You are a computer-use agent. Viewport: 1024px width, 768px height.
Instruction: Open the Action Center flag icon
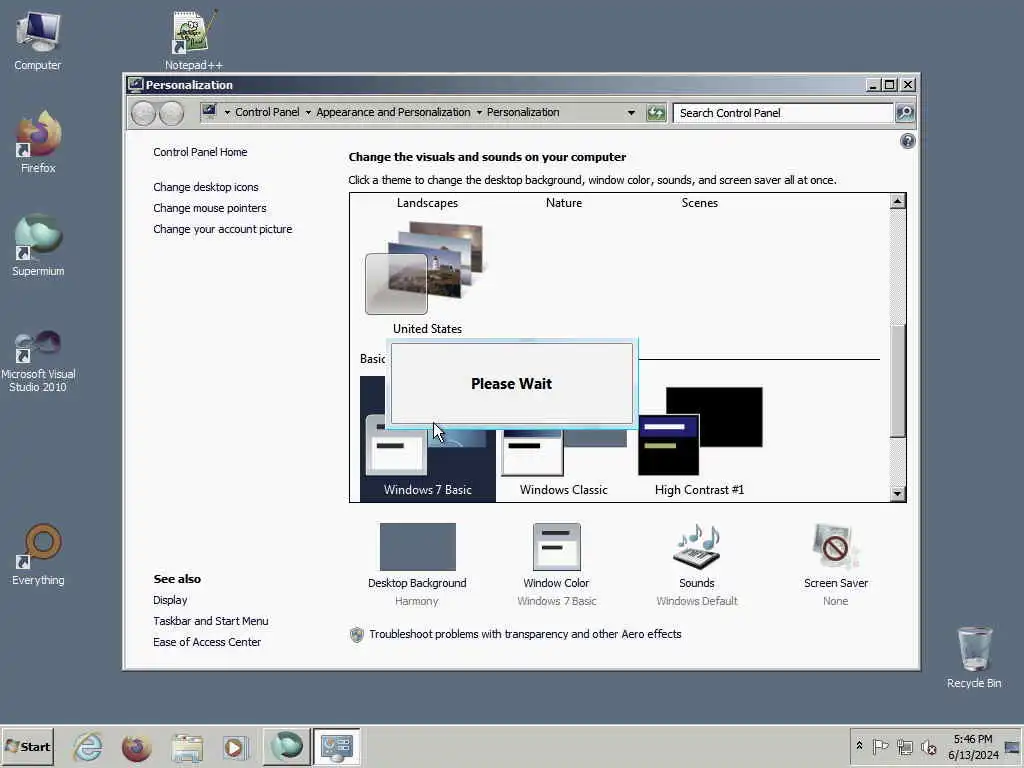point(880,746)
